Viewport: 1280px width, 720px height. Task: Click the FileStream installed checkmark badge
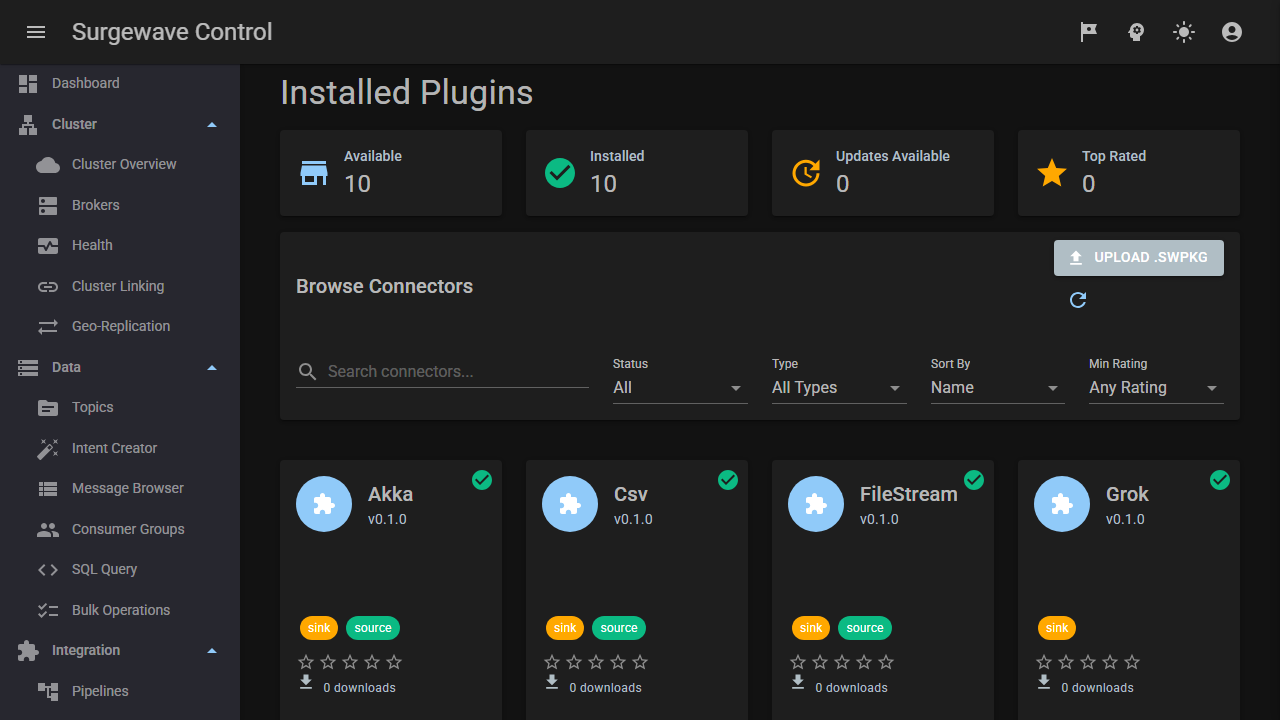(x=974, y=480)
